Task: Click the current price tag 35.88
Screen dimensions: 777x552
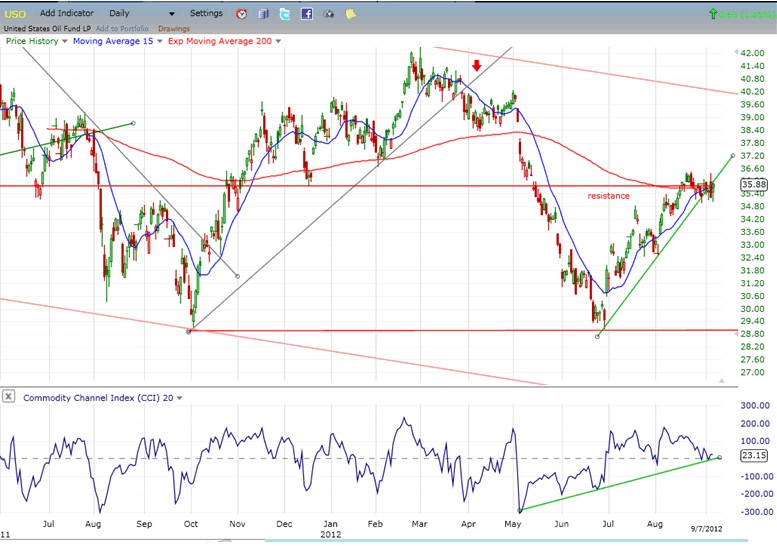Action: (754, 184)
